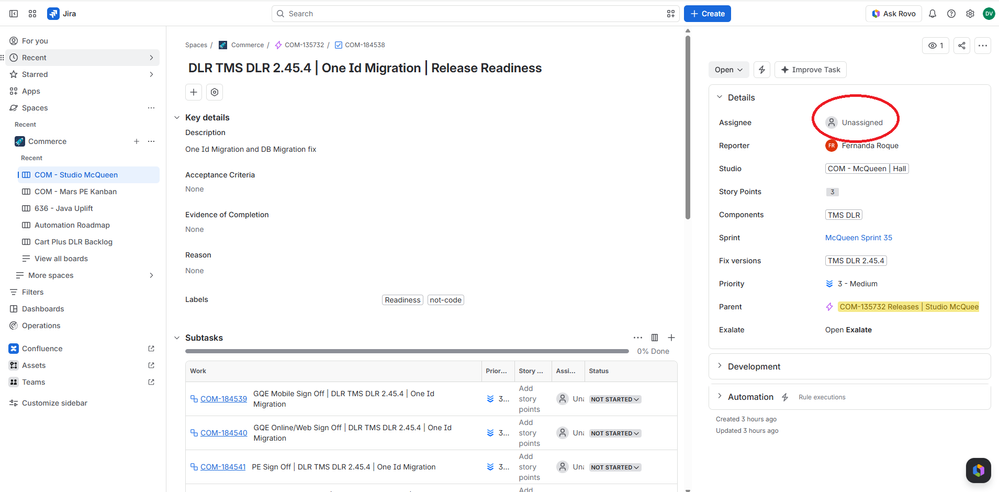Open the notifications bell icon
This screenshot has width=999, height=492.
pos(932,13)
